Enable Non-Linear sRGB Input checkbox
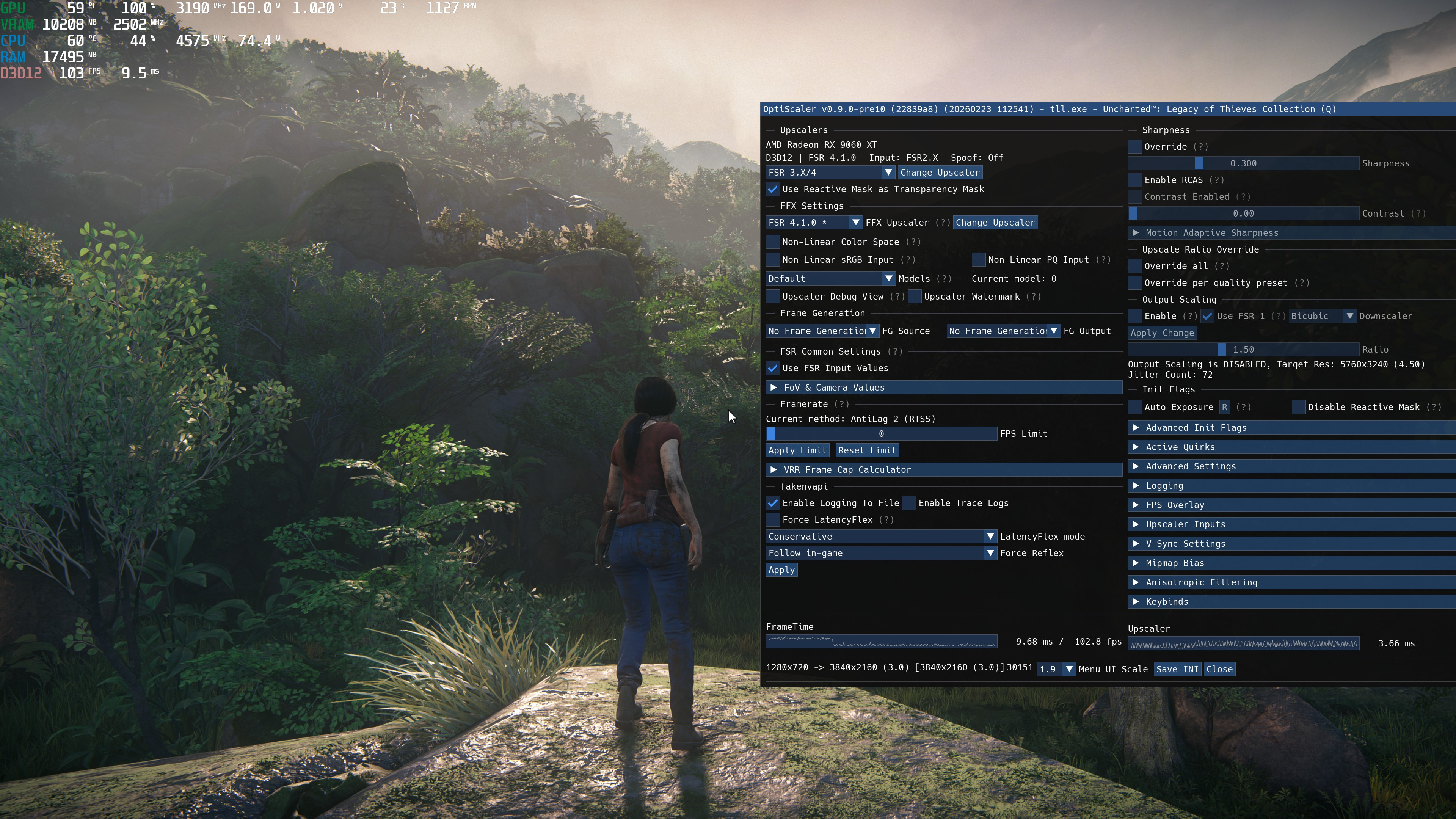 773,260
